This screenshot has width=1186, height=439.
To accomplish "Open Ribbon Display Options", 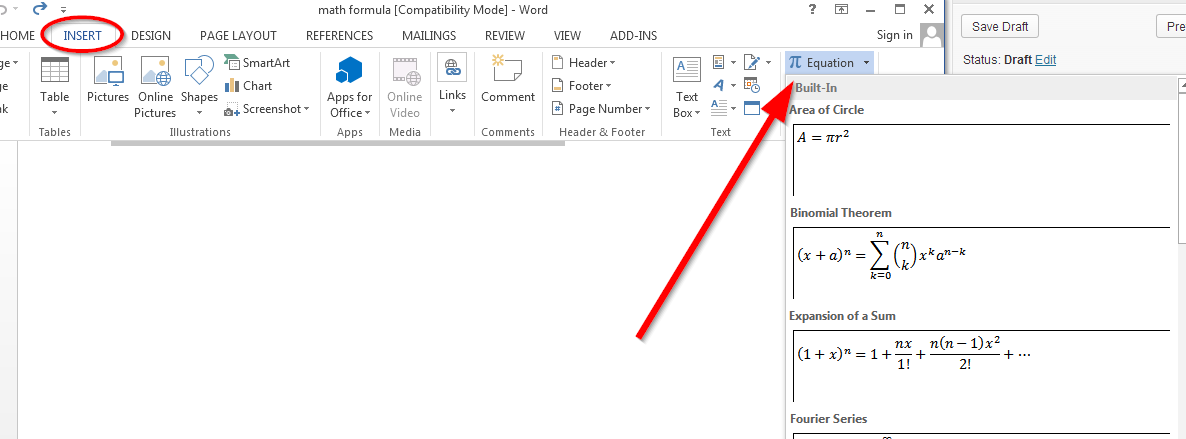I will pos(841,10).
